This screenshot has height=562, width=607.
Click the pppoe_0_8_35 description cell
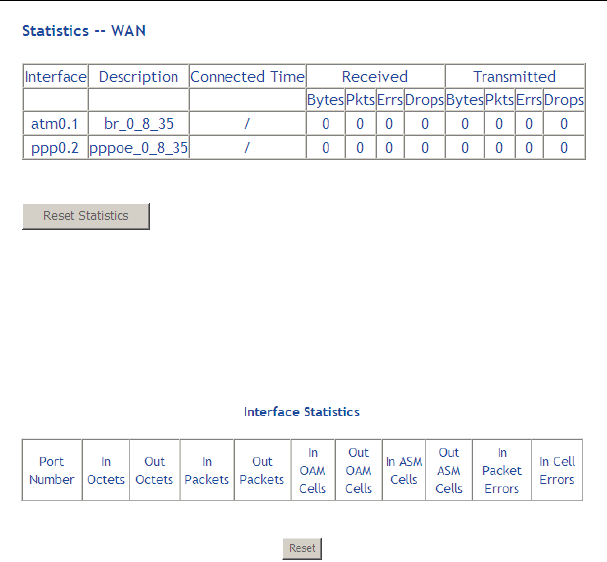(x=139, y=148)
